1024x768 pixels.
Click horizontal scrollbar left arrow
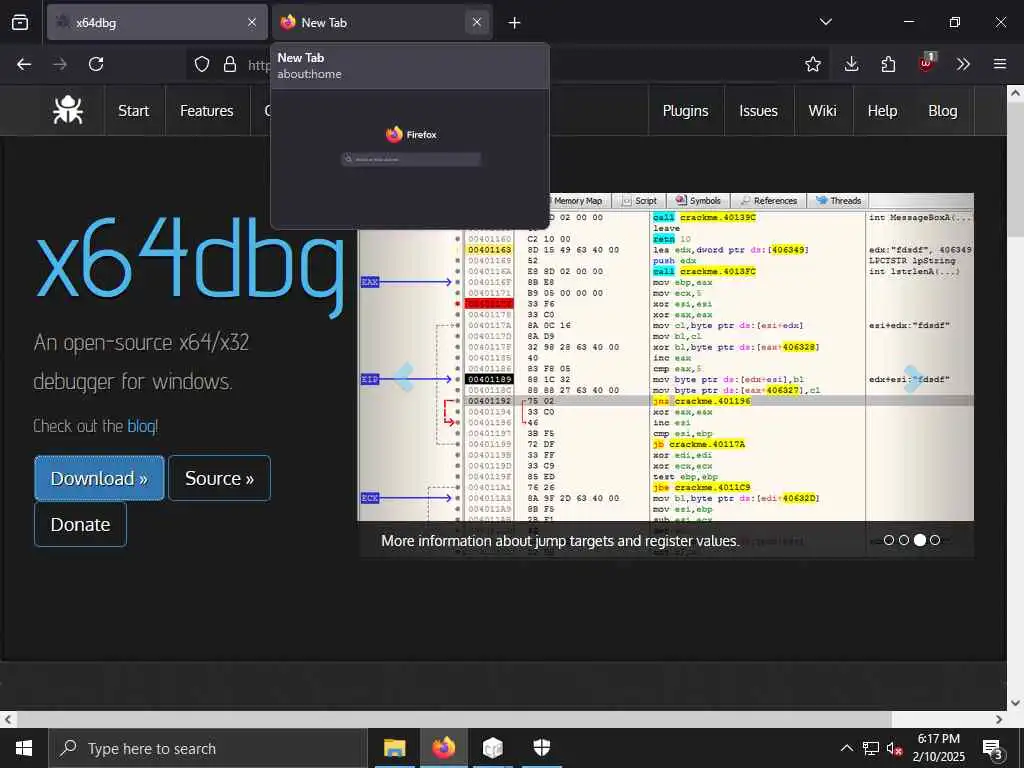click(x=8, y=719)
